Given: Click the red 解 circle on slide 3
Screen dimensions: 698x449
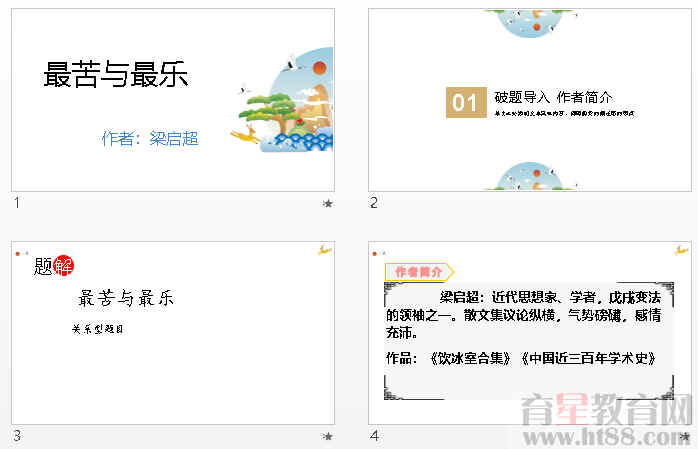Looking at the screenshot, I should coord(63,265).
